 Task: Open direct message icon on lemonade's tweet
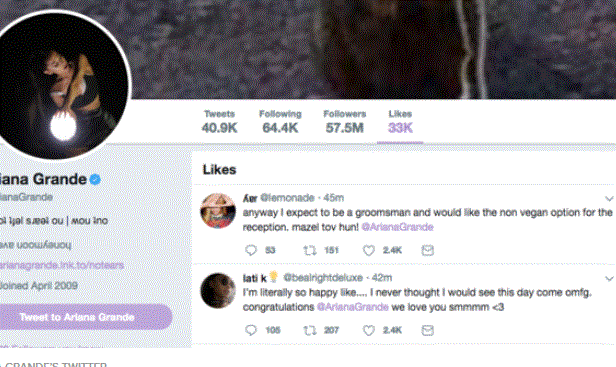(427, 250)
